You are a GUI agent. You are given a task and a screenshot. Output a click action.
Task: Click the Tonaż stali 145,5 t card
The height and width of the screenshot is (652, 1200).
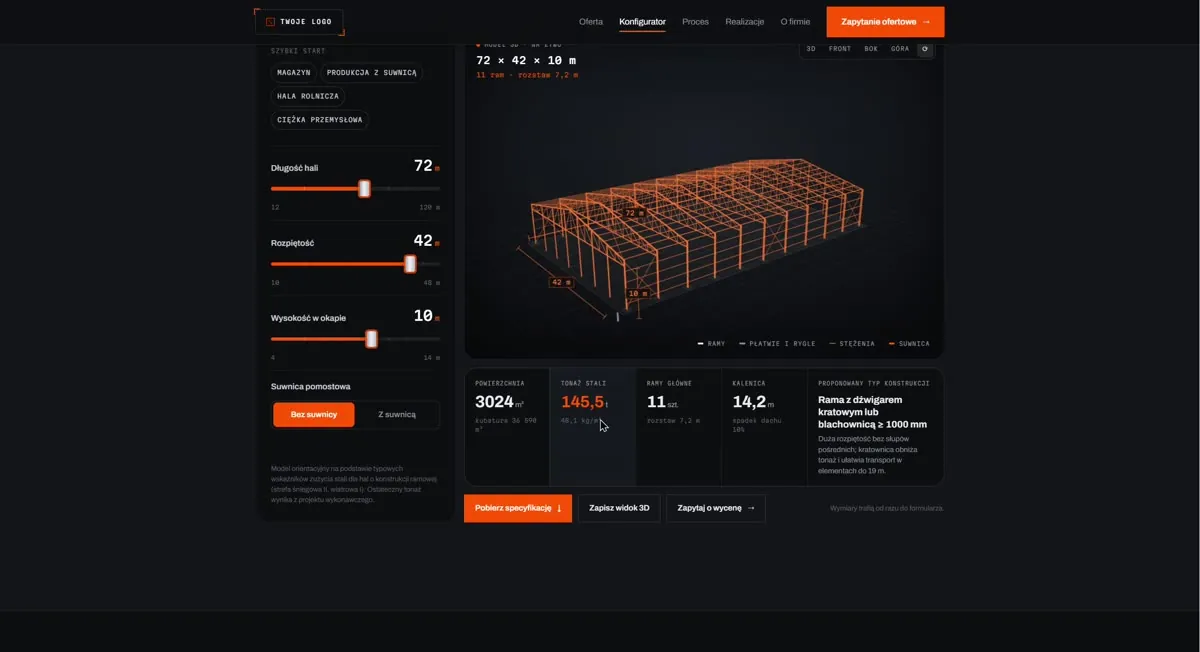pyautogui.click(x=593, y=427)
